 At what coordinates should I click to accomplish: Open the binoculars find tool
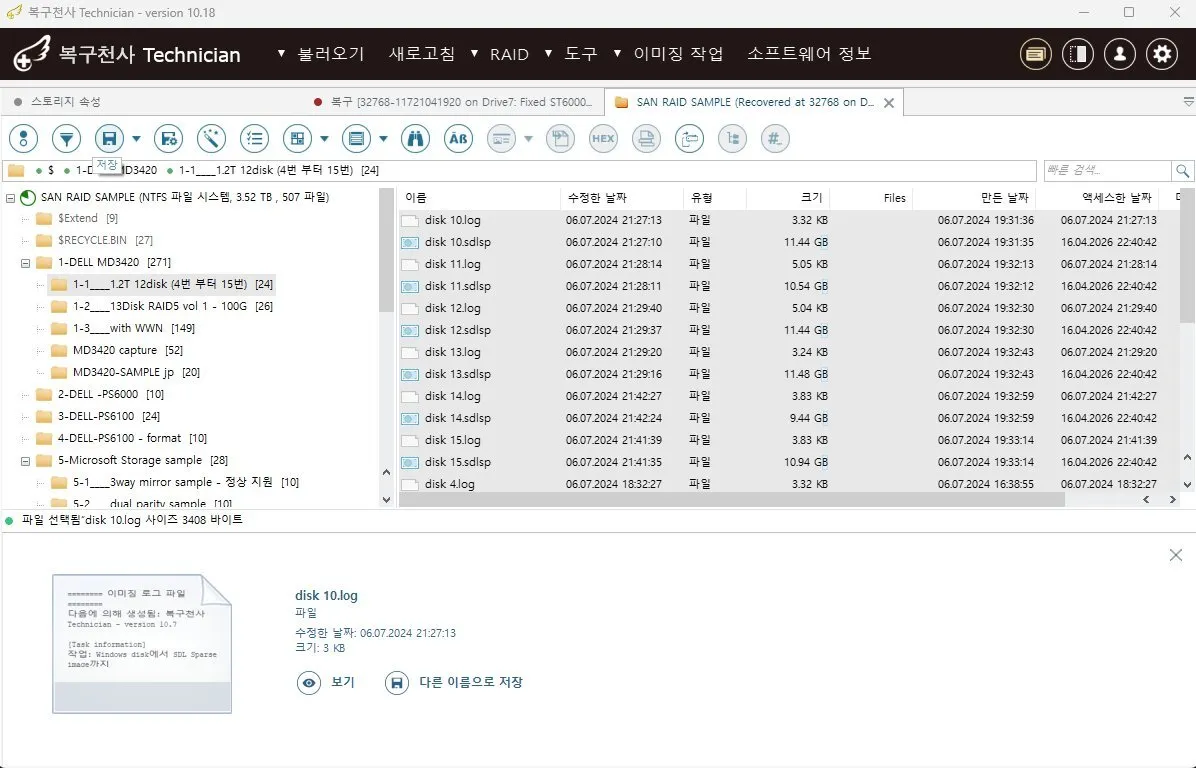tap(416, 139)
